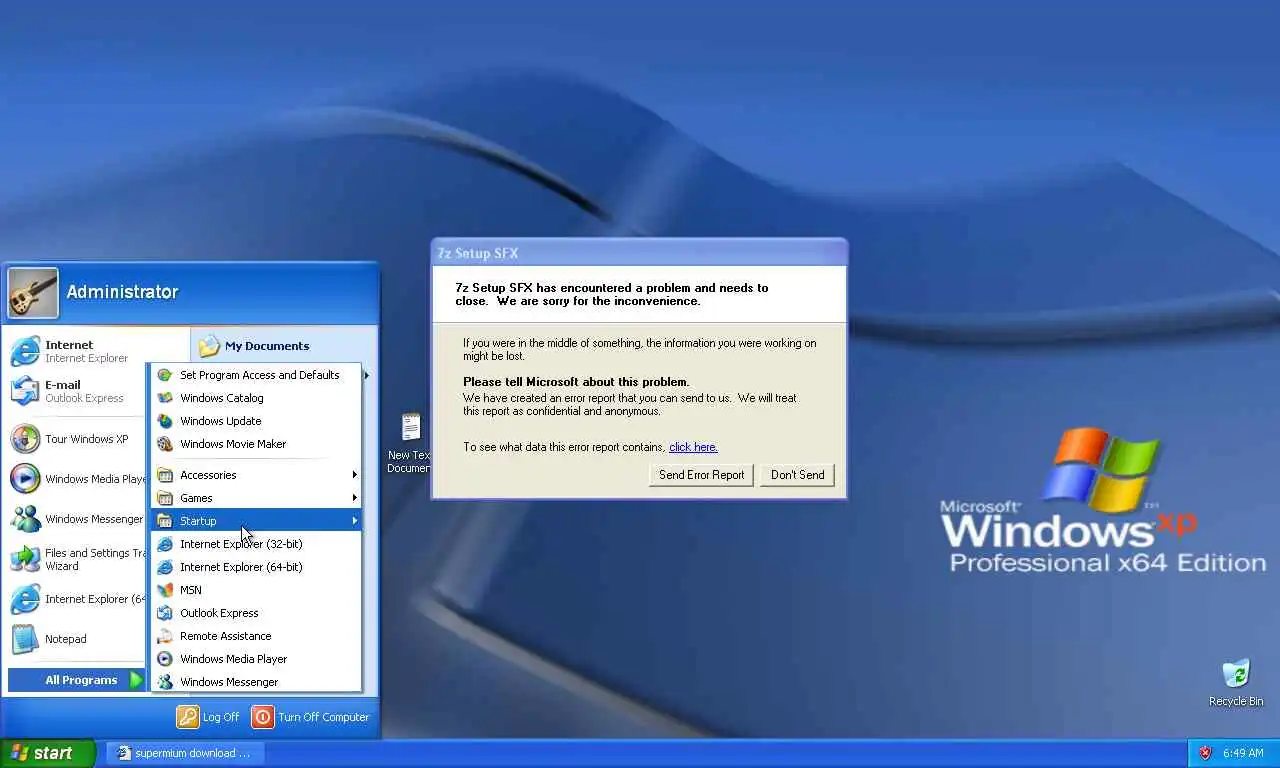Launch Windows Movie Maker
The width and height of the screenshot is (1280, 768).
pyautogui.click(x=256, y=444)
